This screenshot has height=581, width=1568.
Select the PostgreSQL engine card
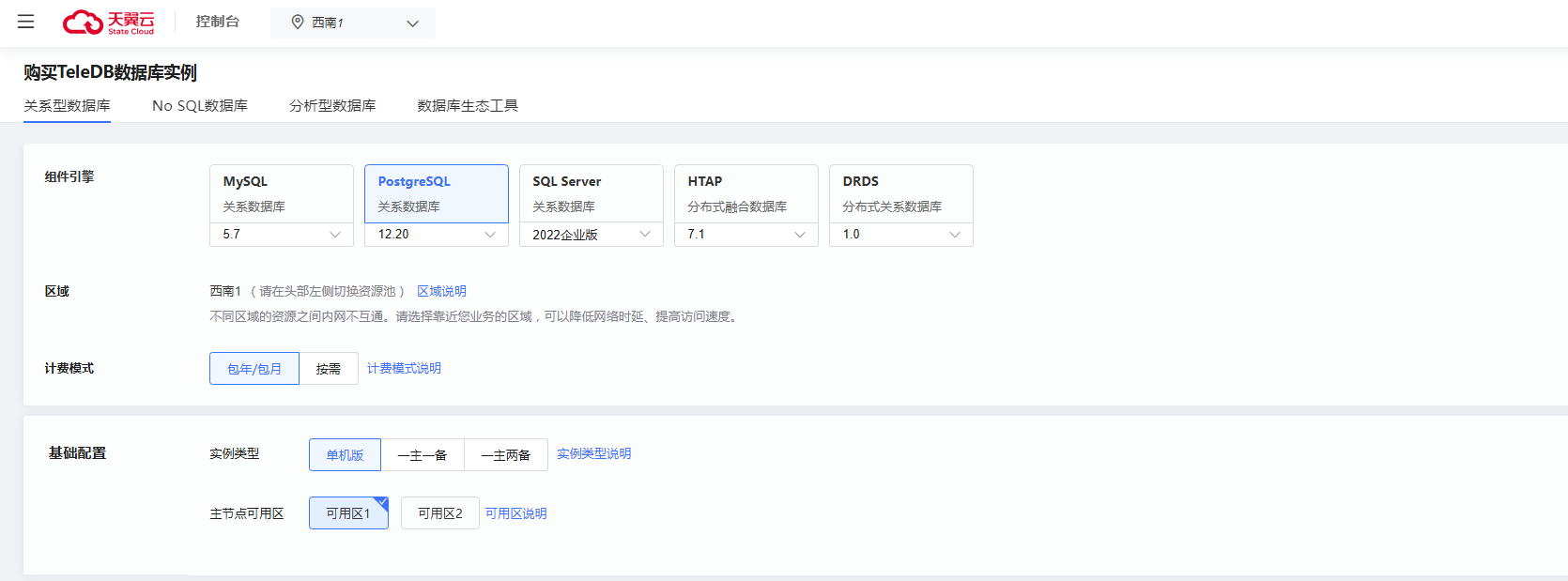pyautogui.click(x=437, y=193)
